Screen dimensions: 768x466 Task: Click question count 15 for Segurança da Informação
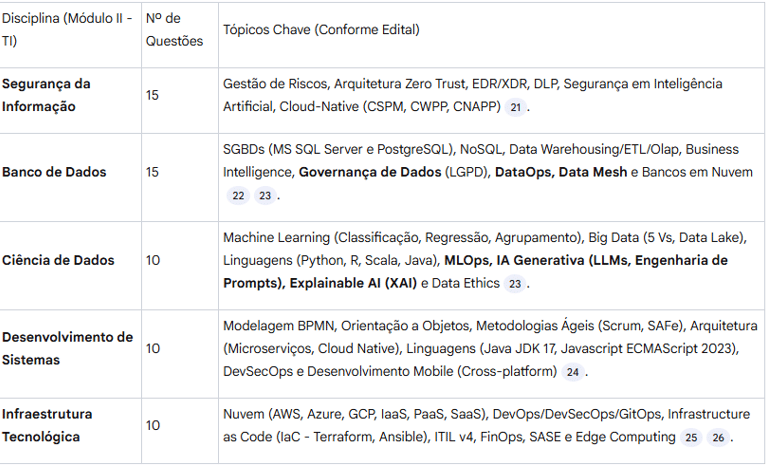point(152,95)
